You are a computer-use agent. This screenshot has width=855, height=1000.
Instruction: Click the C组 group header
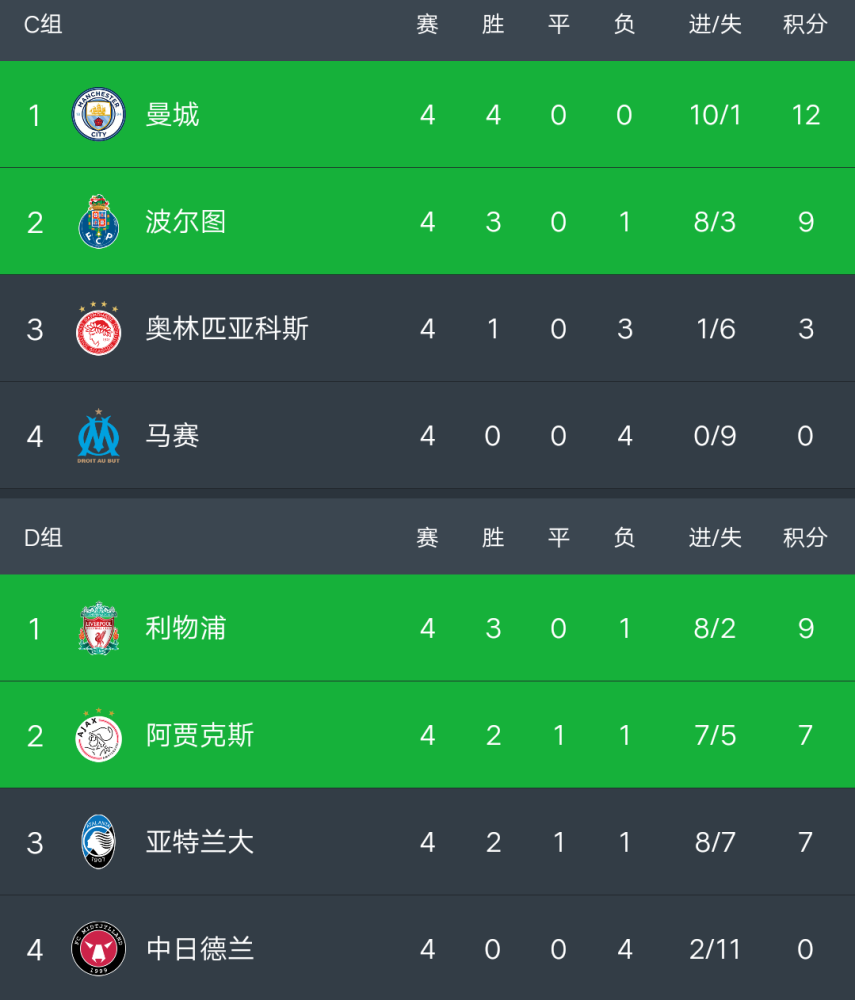43,25
